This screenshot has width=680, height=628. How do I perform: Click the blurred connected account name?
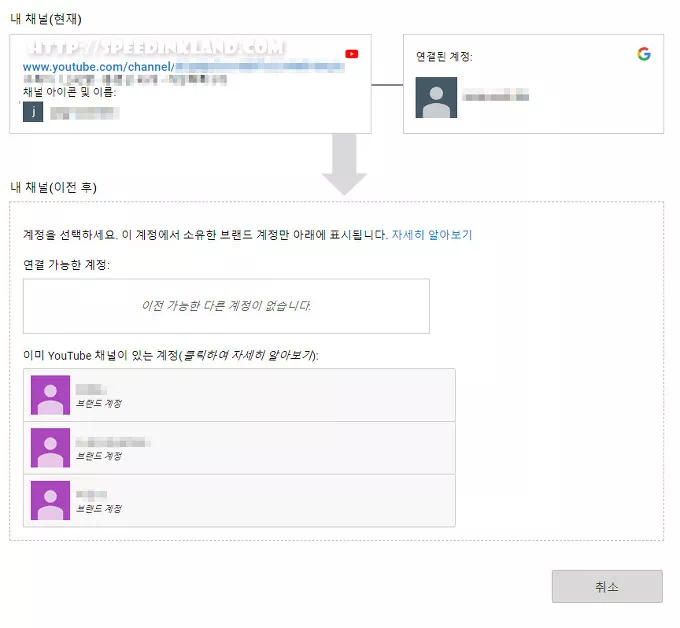494,96
